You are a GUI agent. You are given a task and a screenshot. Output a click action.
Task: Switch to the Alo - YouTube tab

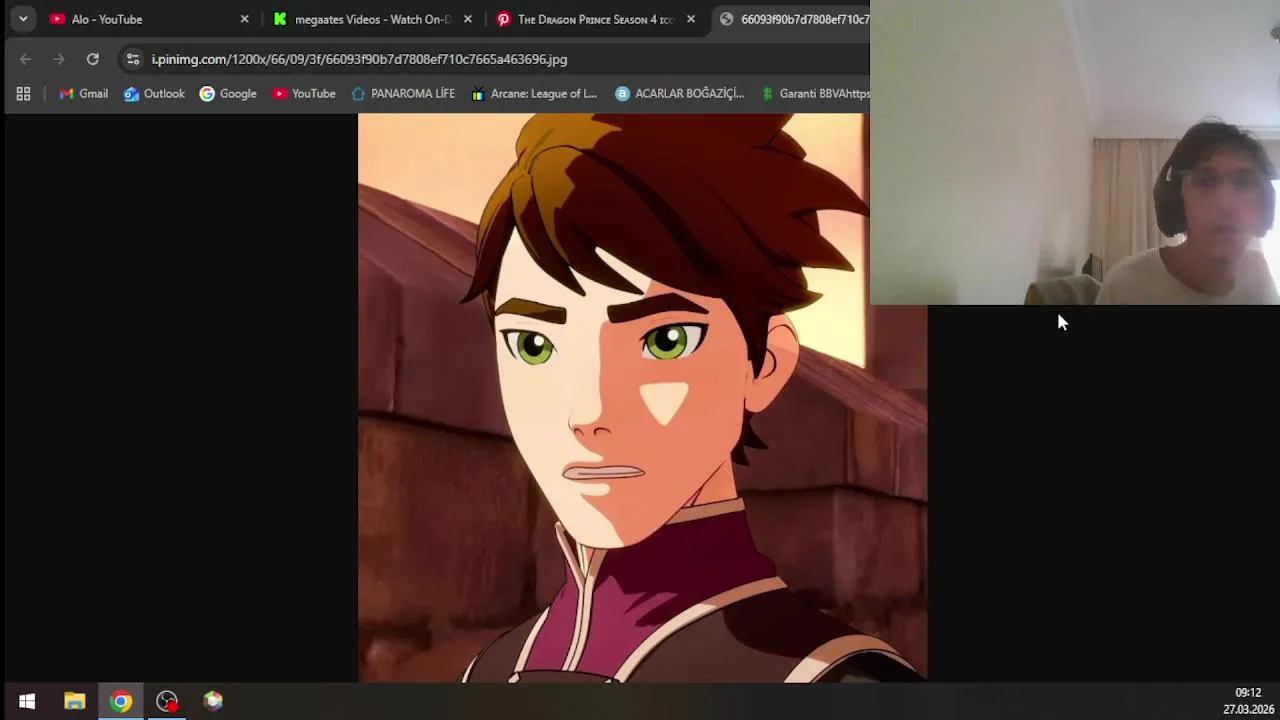[x=148, y=19]
